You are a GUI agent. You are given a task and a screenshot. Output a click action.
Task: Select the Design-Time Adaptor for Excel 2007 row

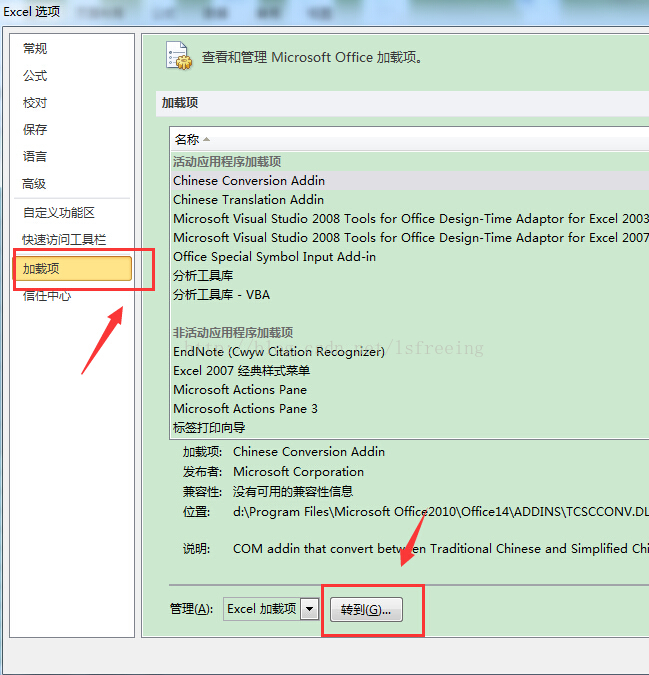pos(410,238)
